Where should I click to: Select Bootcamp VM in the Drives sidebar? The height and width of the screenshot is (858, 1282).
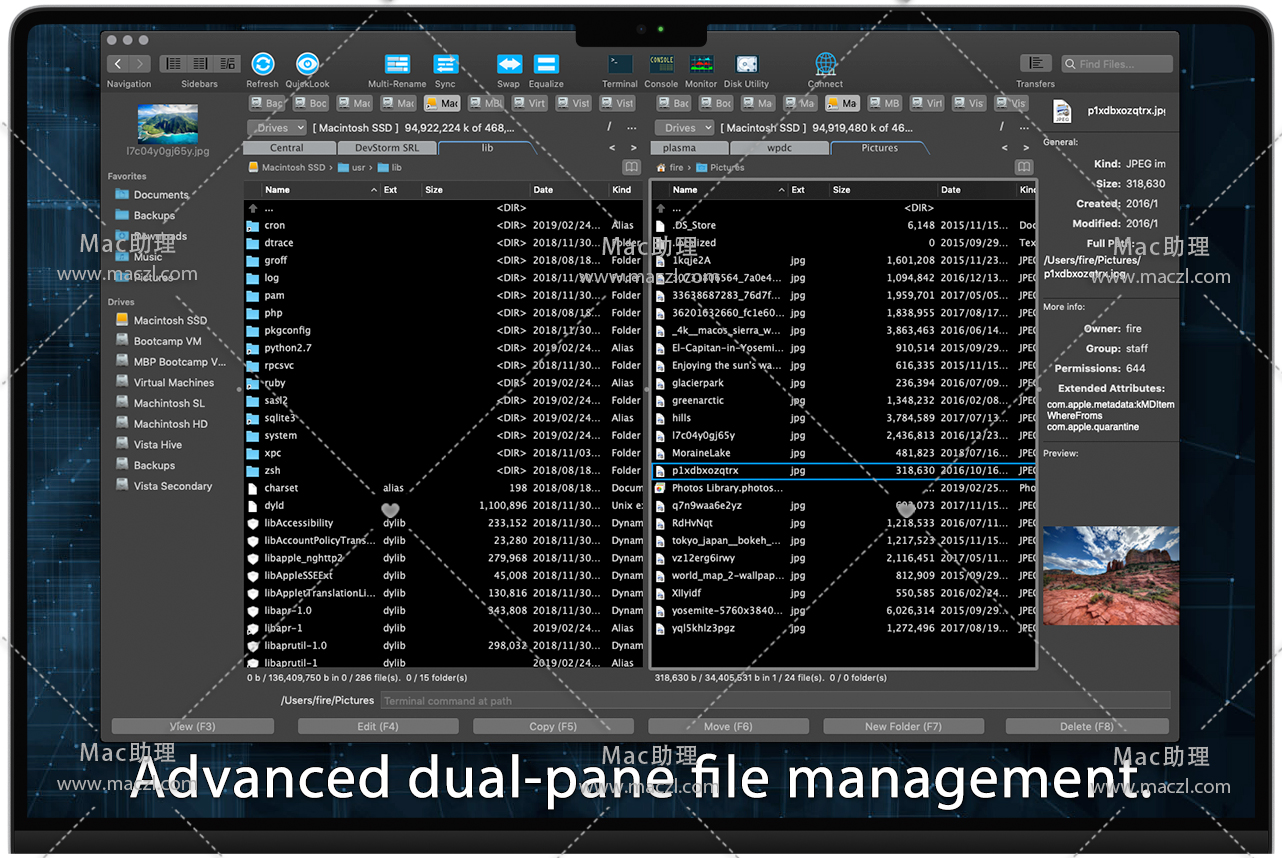coord(168,341)
